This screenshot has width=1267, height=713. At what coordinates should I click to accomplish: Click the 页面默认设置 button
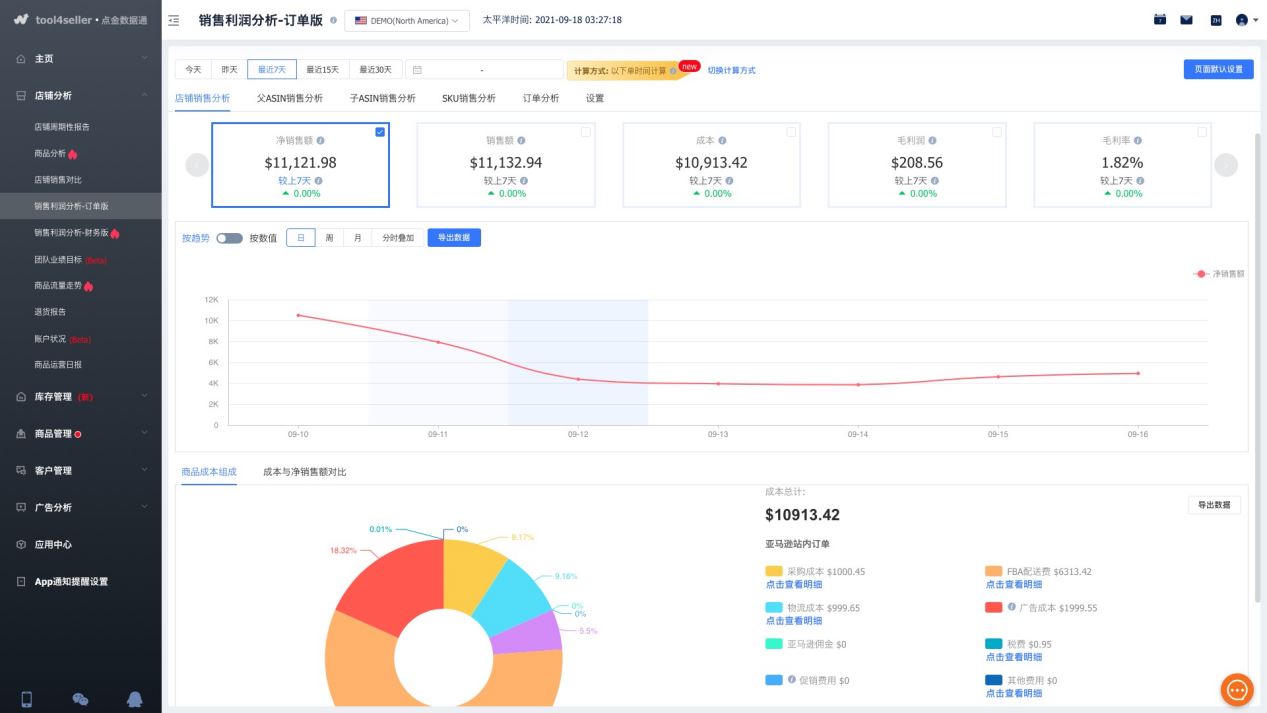(1218, 69)
